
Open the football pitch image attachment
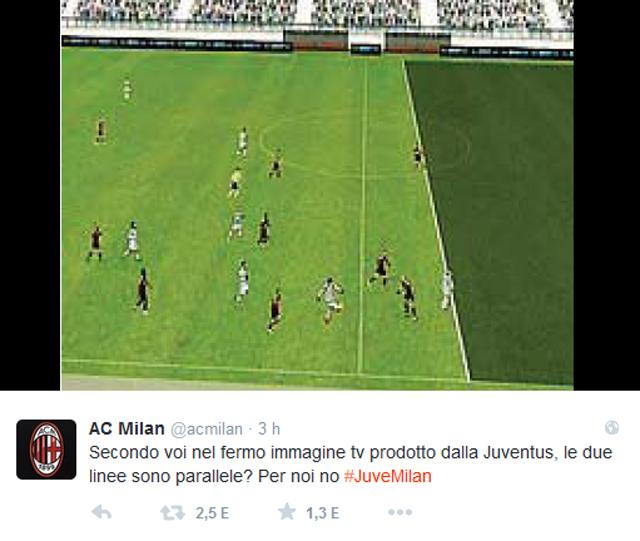[x=317, y=195]
